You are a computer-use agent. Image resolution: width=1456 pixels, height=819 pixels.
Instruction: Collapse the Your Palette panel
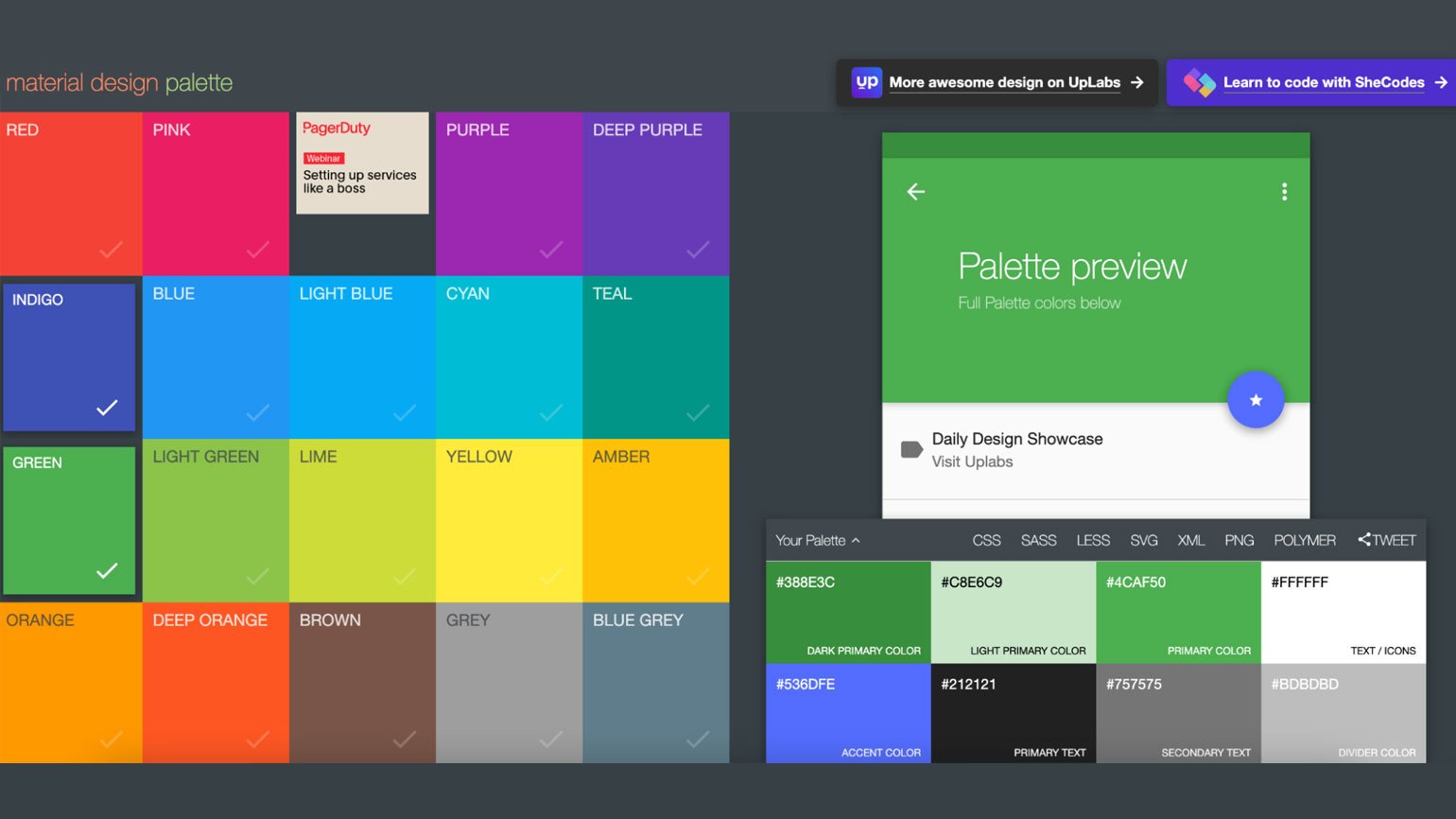(x=818, y=540)
